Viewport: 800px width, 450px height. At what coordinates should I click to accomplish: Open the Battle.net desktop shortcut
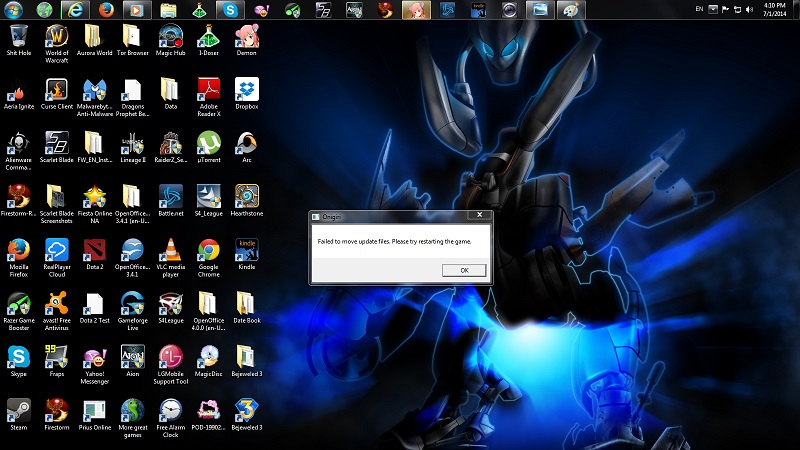coord(170,201)
